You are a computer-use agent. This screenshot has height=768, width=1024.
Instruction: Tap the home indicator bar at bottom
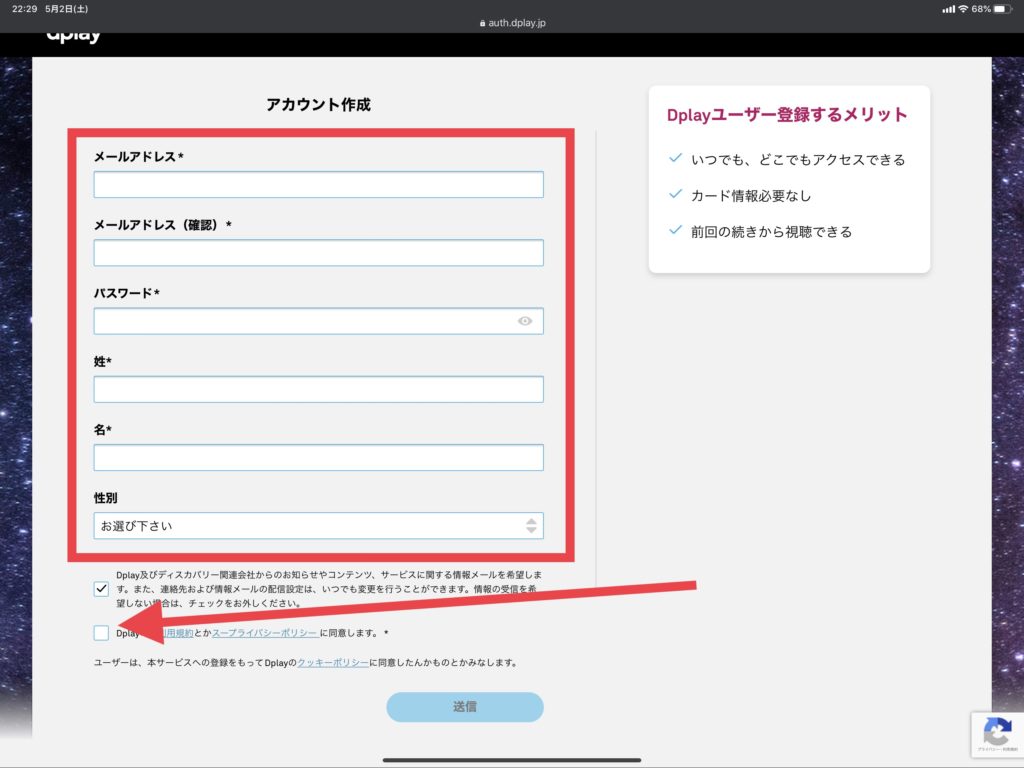[x=512, y=760]
